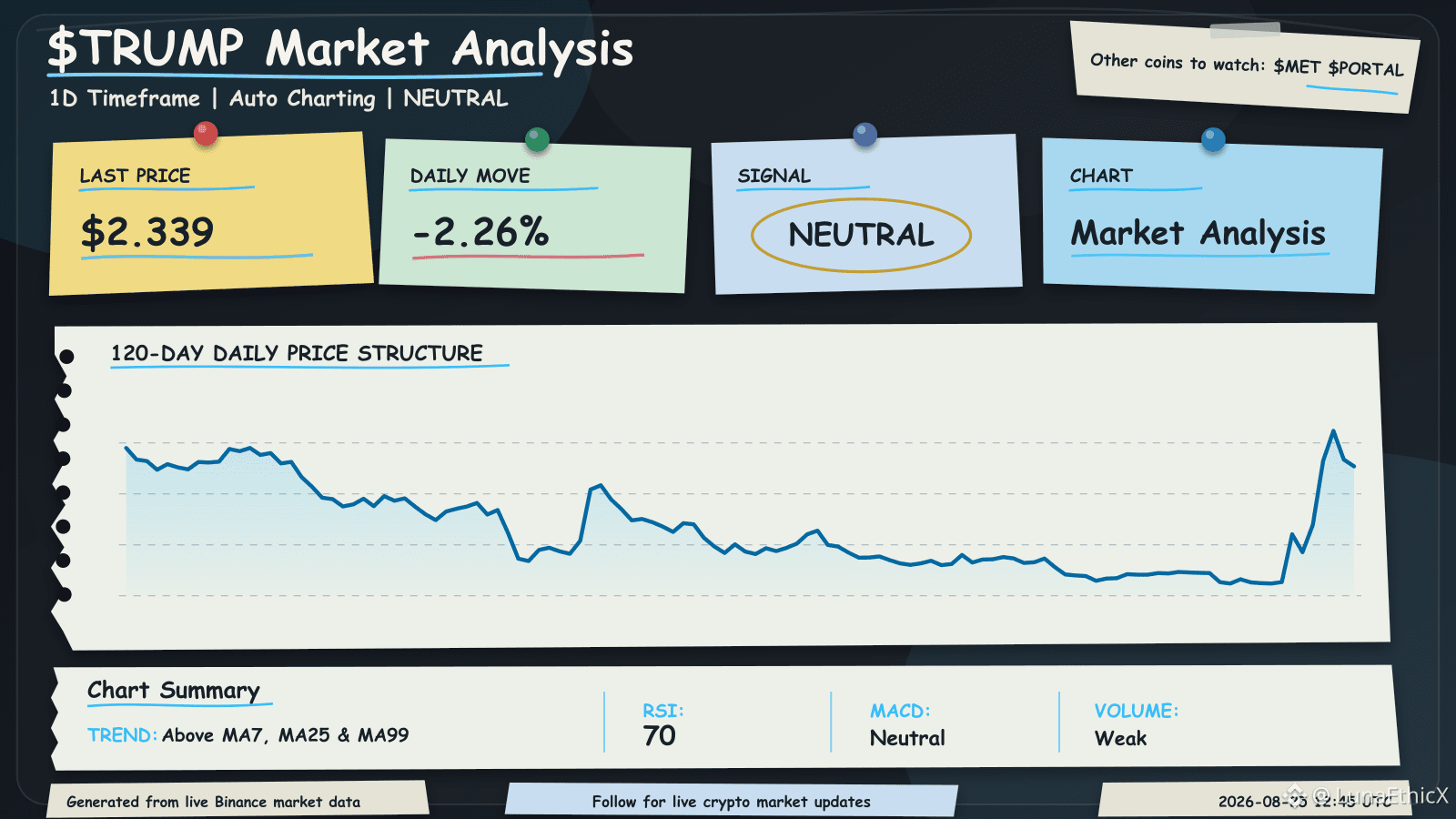
Task: Click the "SIGNAL" heading
Action: click(774, 176)
